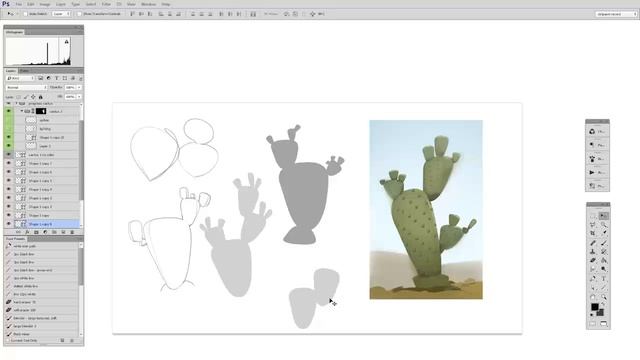
Task: Hide the 'Layer 1' layer
Action: [9, 146]
